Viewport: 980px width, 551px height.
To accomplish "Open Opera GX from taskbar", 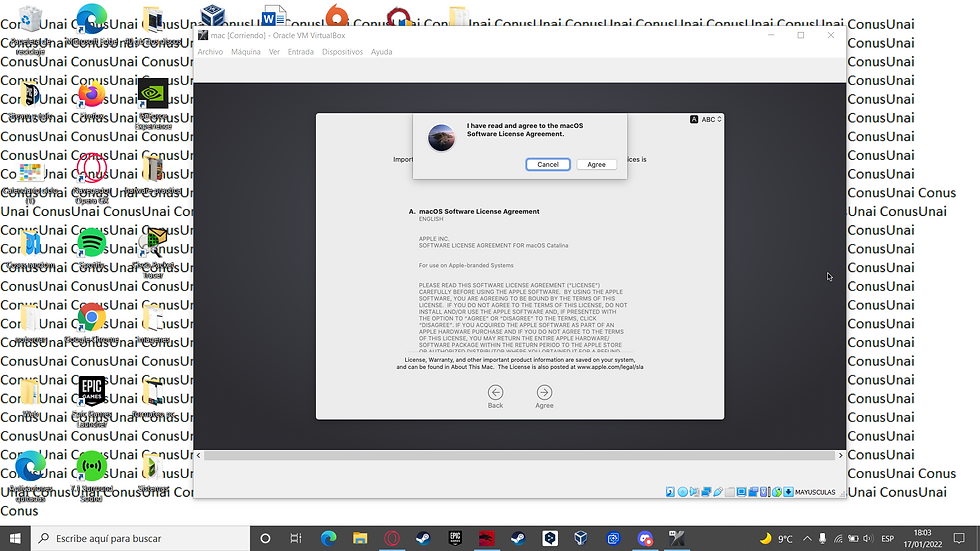I will (392, 538).
